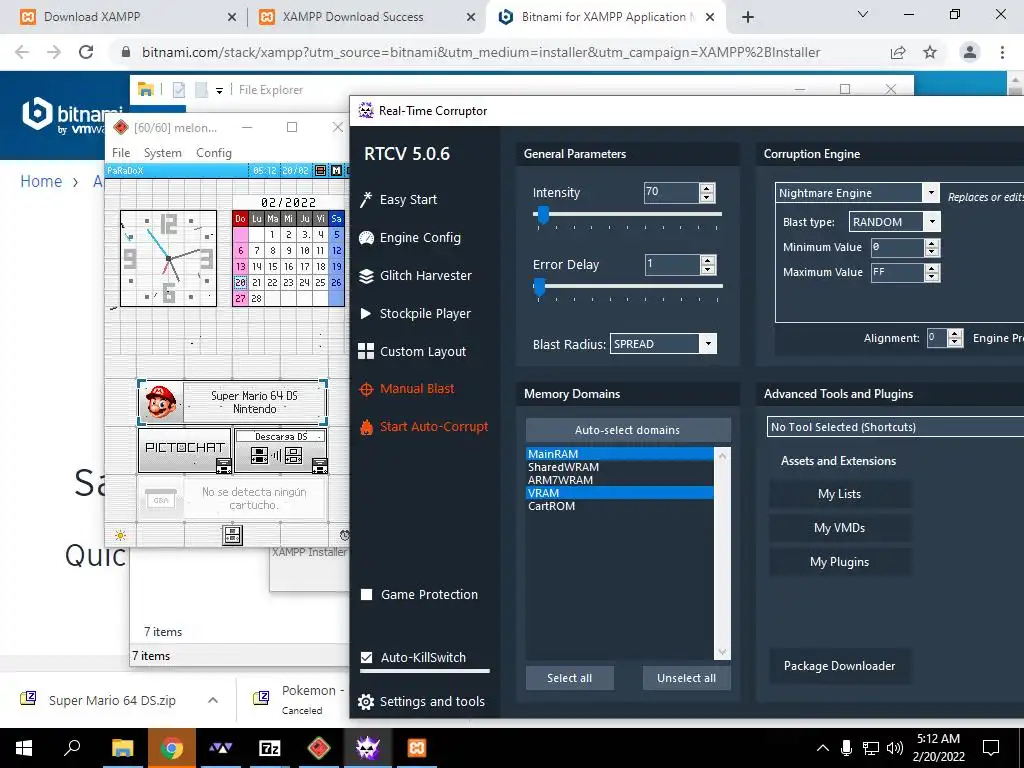The image size is (1024, 768).
Task: Click Chrome share page icon
Action: (898, 52)
